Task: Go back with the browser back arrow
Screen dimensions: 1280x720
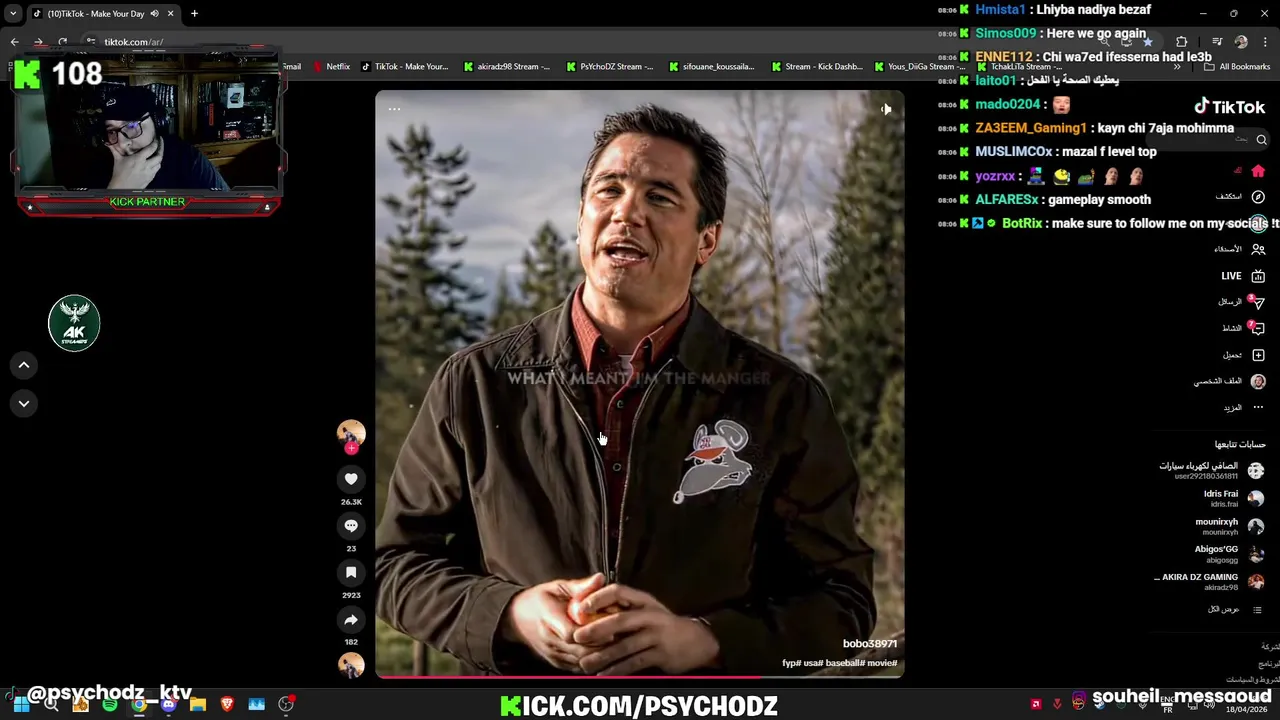Action: (x=14, y=42)
